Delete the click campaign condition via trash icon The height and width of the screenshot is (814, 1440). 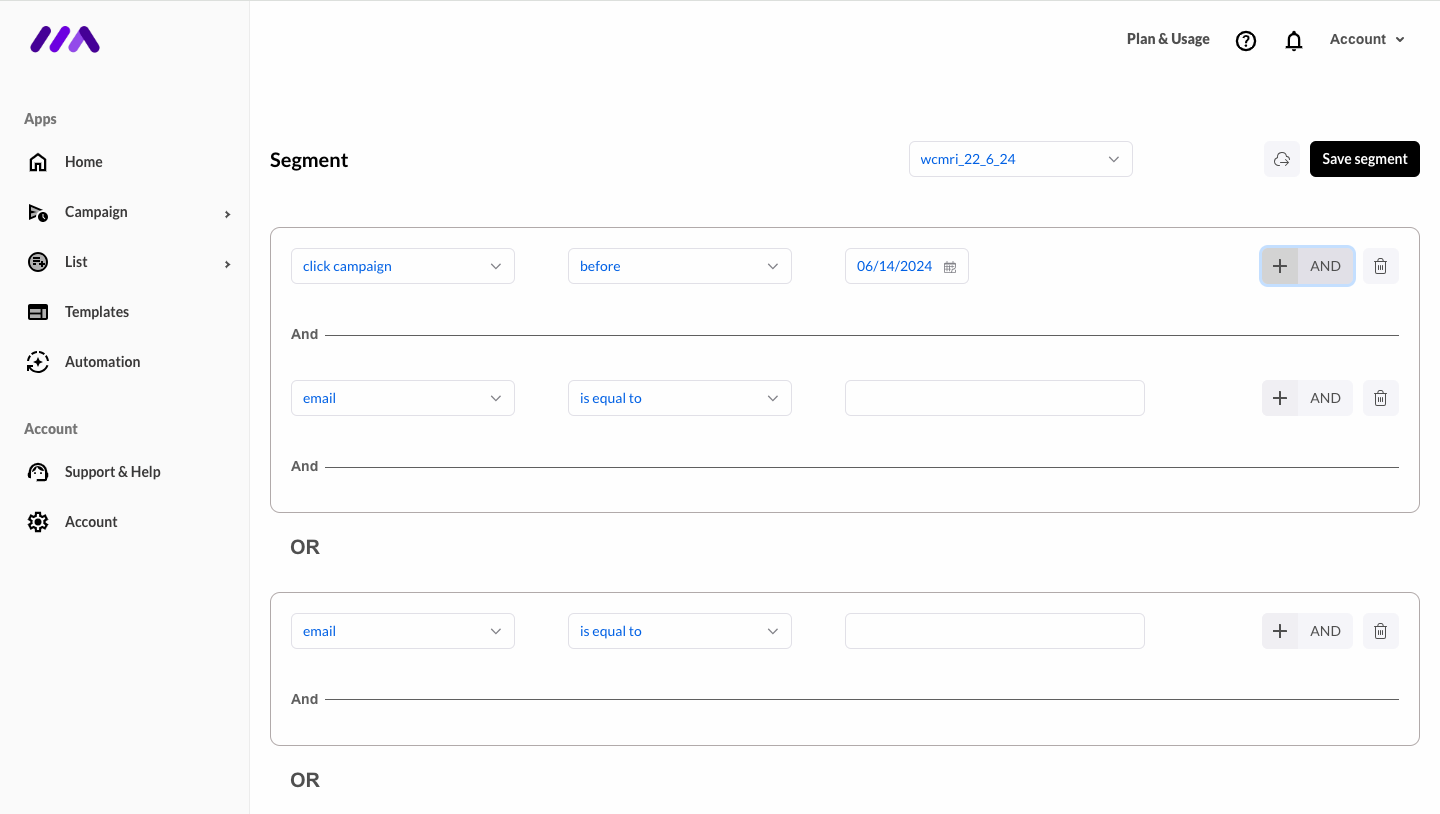tap(1380, 266)
